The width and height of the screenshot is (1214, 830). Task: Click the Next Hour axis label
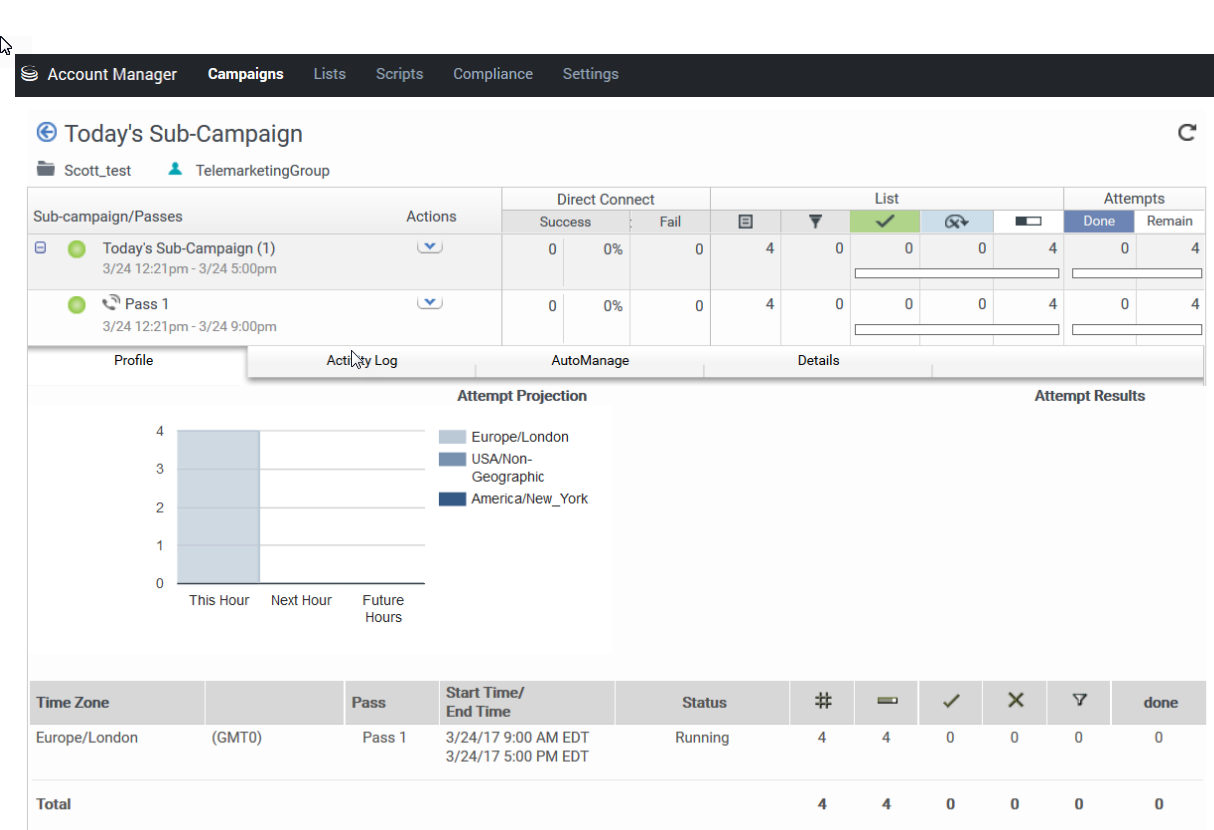[x=301, y=600]
